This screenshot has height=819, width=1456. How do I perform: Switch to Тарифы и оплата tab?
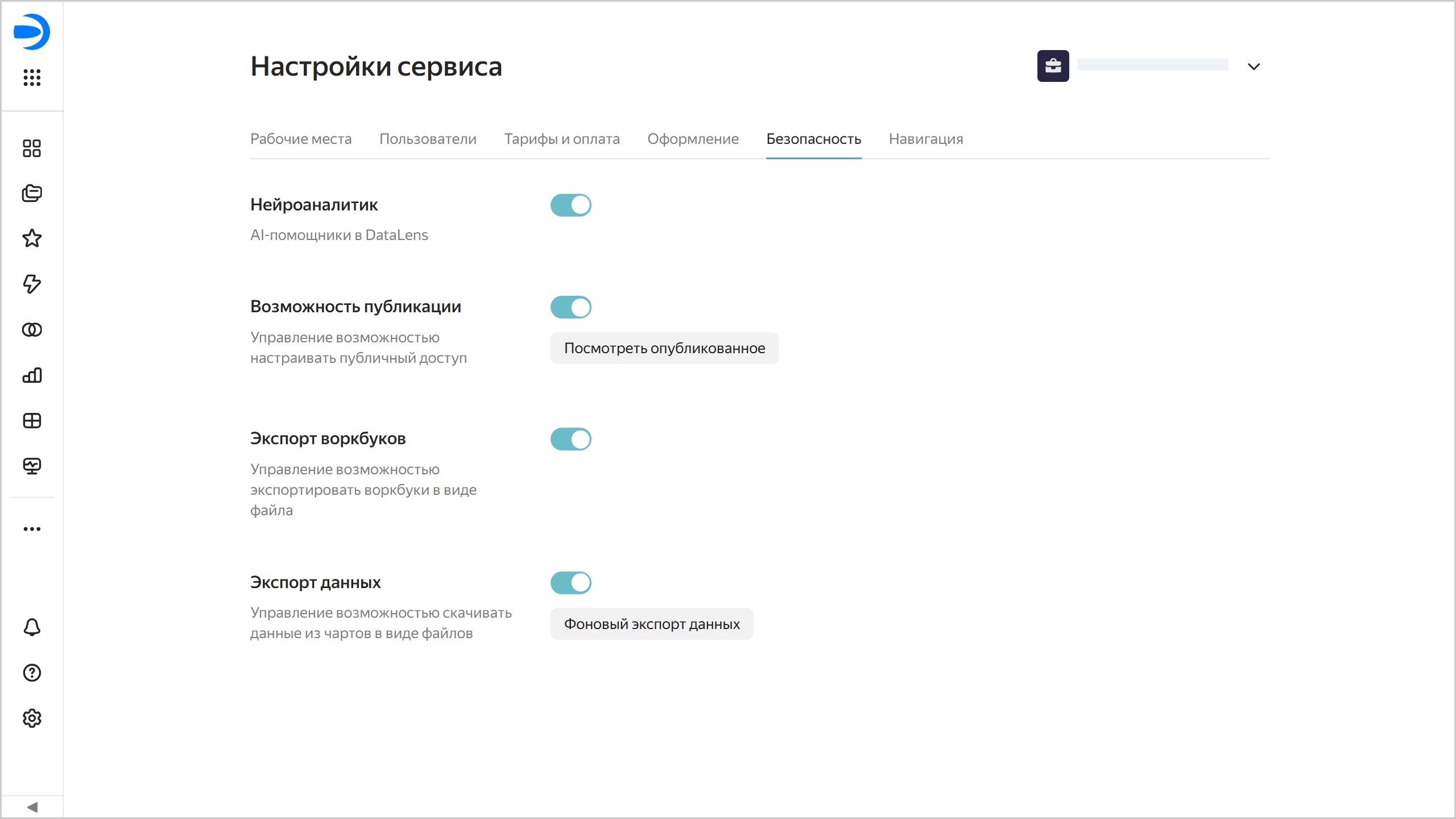[x=561, y=139]
